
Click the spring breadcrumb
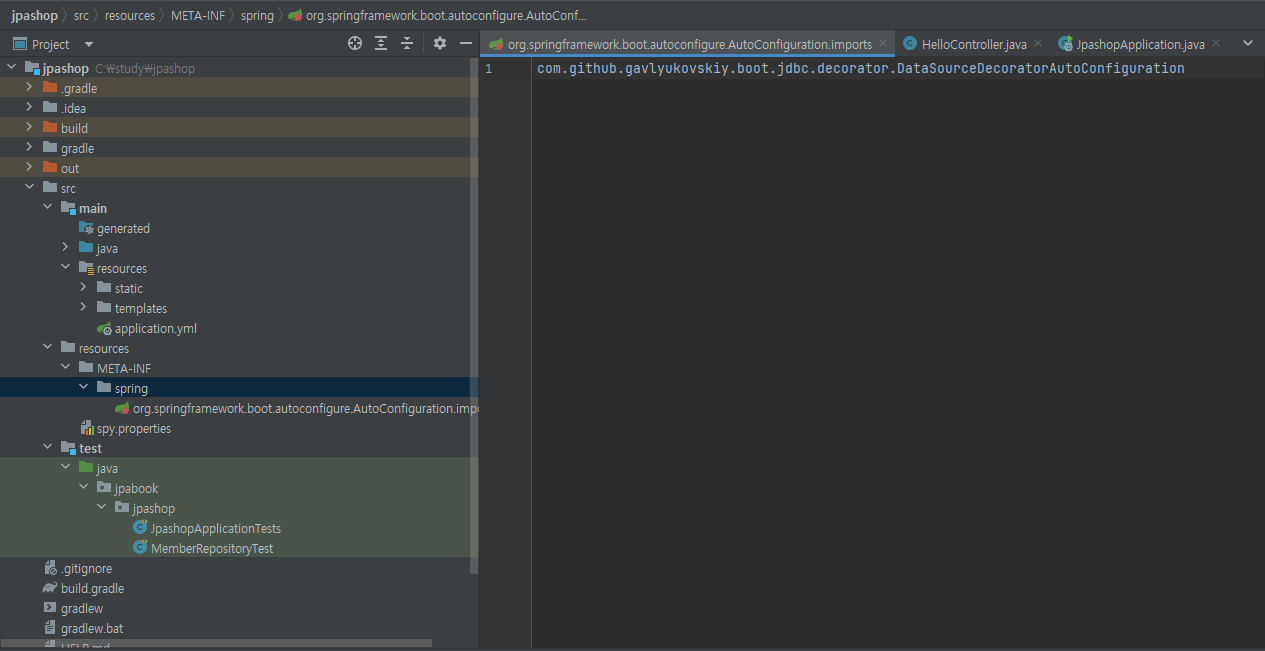pos(257,16)
